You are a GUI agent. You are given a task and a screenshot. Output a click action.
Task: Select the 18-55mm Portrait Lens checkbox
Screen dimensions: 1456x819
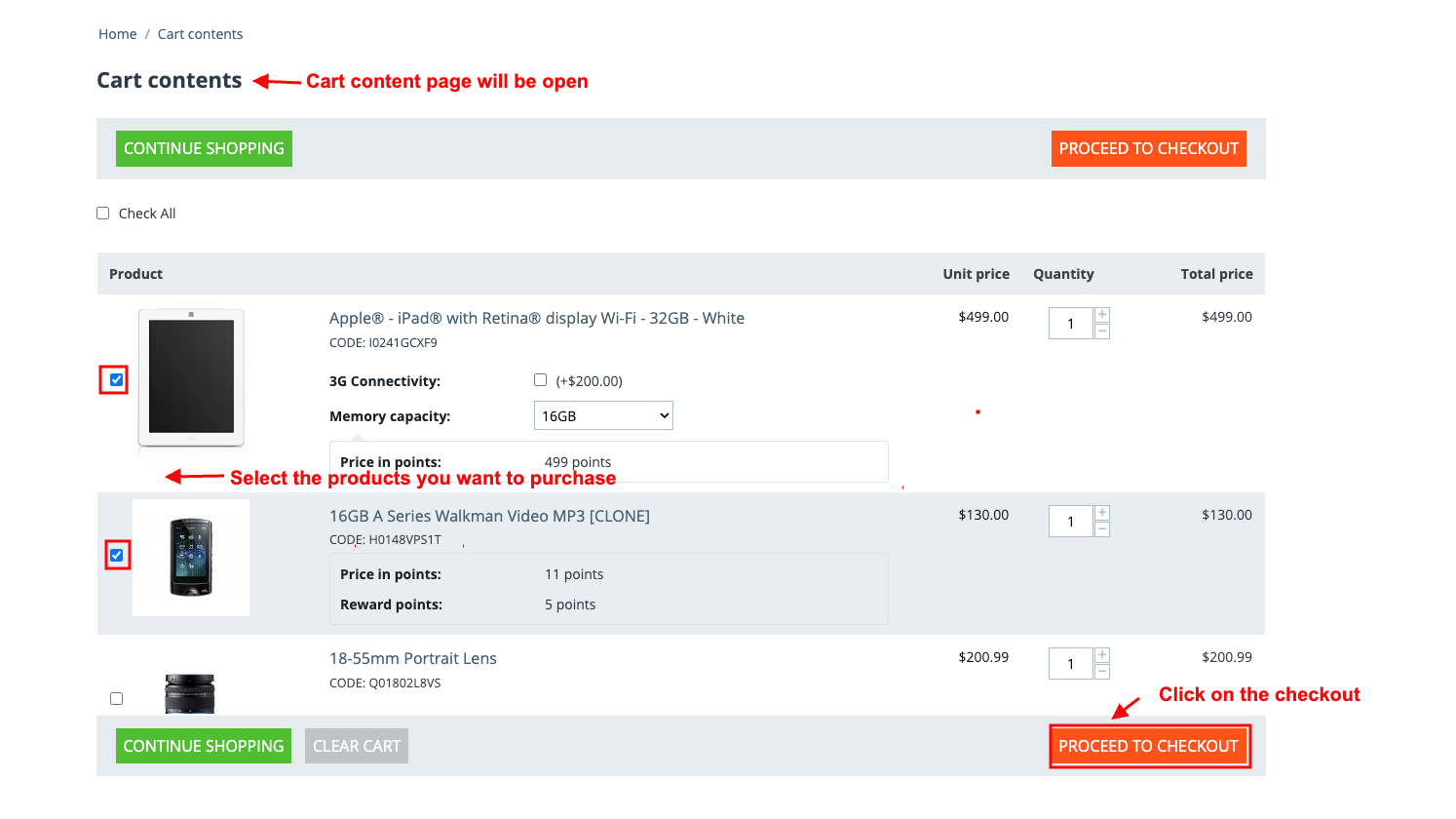click(x=117, y=698)
